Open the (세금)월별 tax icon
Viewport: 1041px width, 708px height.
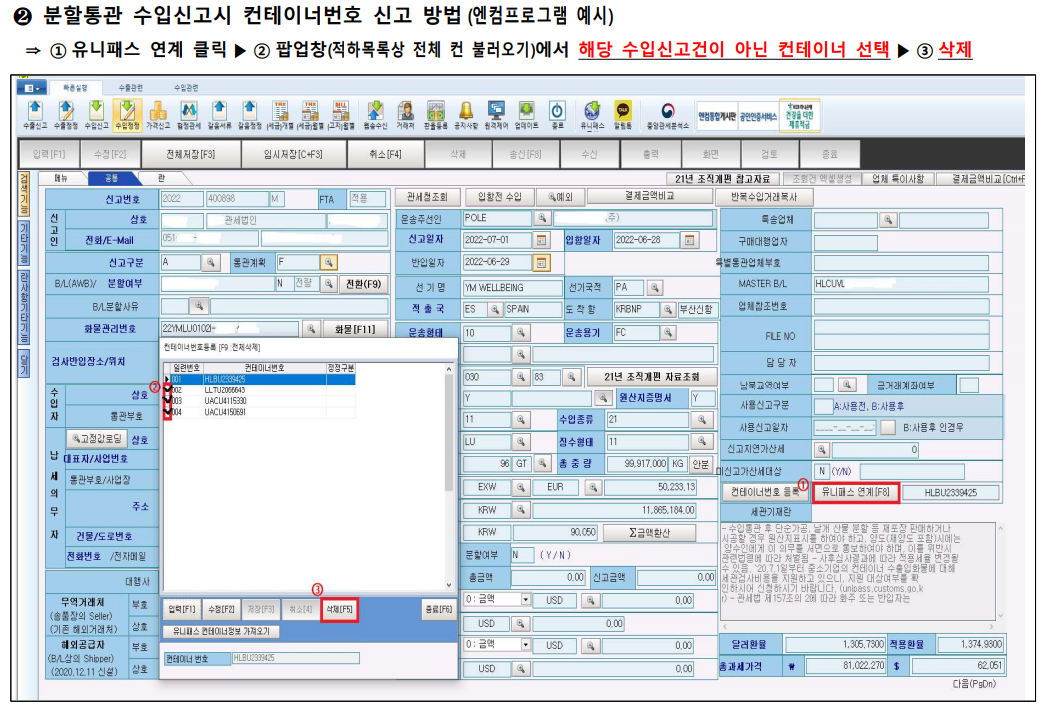(x=310, y=114)
